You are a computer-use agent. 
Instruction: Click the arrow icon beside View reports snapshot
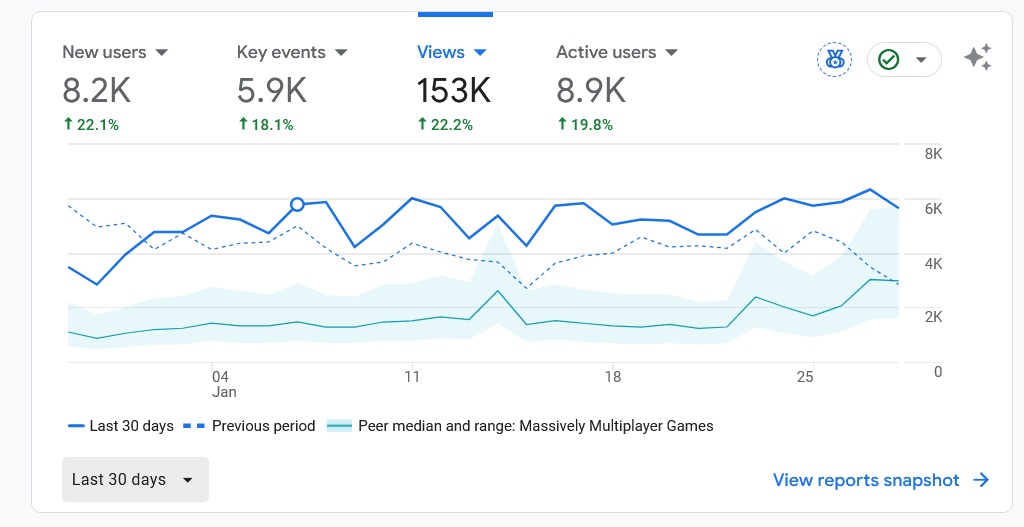981,480
